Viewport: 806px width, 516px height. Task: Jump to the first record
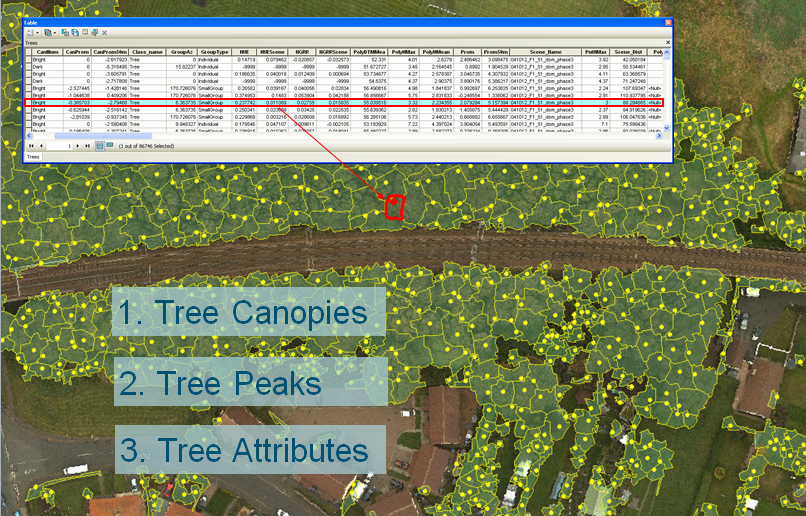tap(30, 146)
